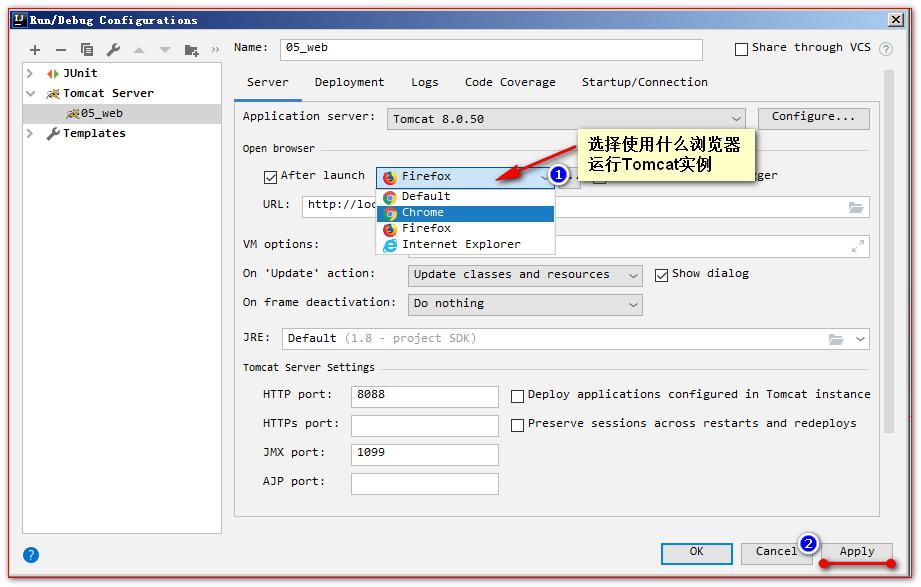921x587 pixels.
Task: Select Firefox option in dropdown list
Action: coord(465,229)
